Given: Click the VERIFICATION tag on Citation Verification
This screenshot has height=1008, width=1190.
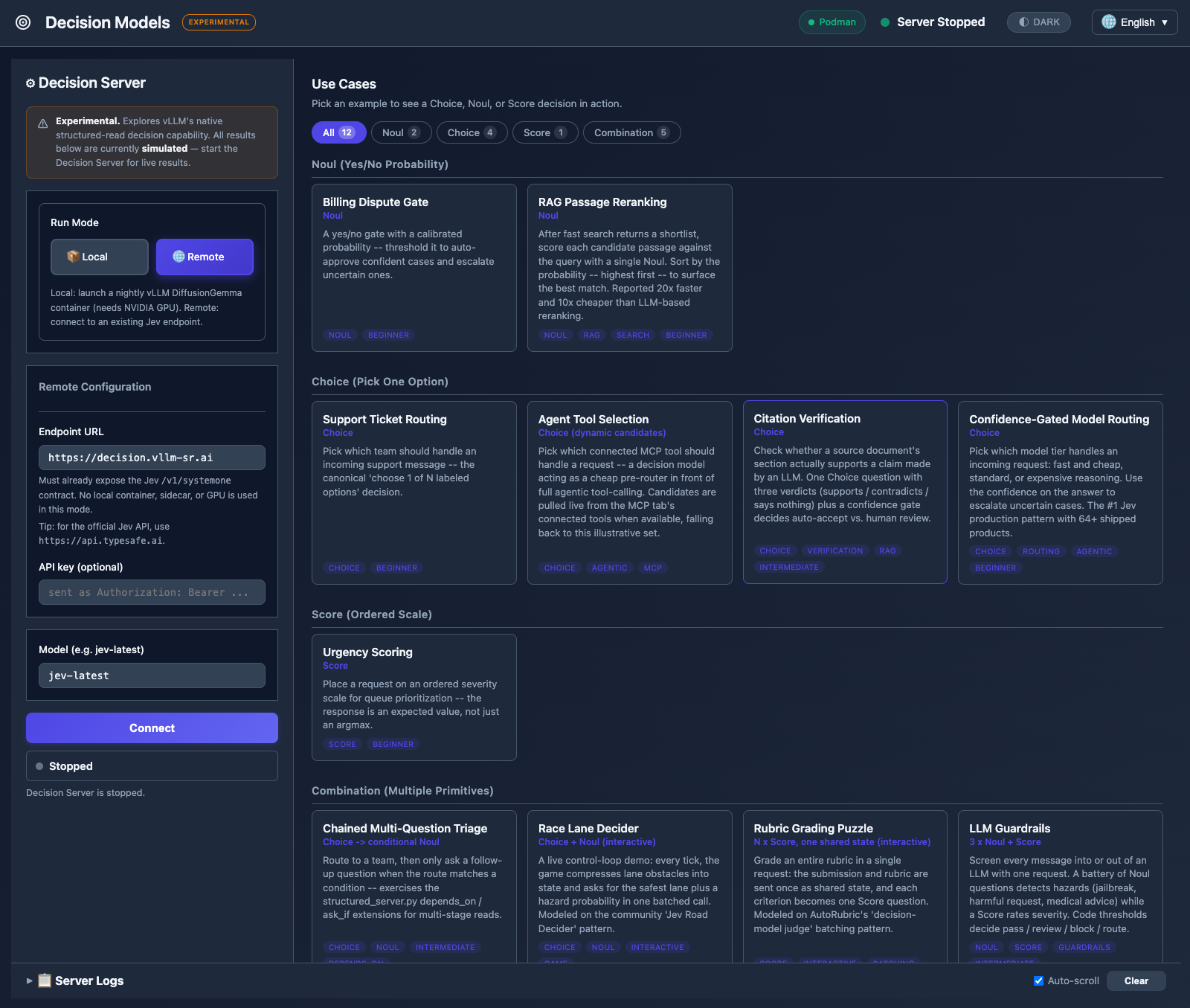Looking at the screenshot, I should point(835,551).
